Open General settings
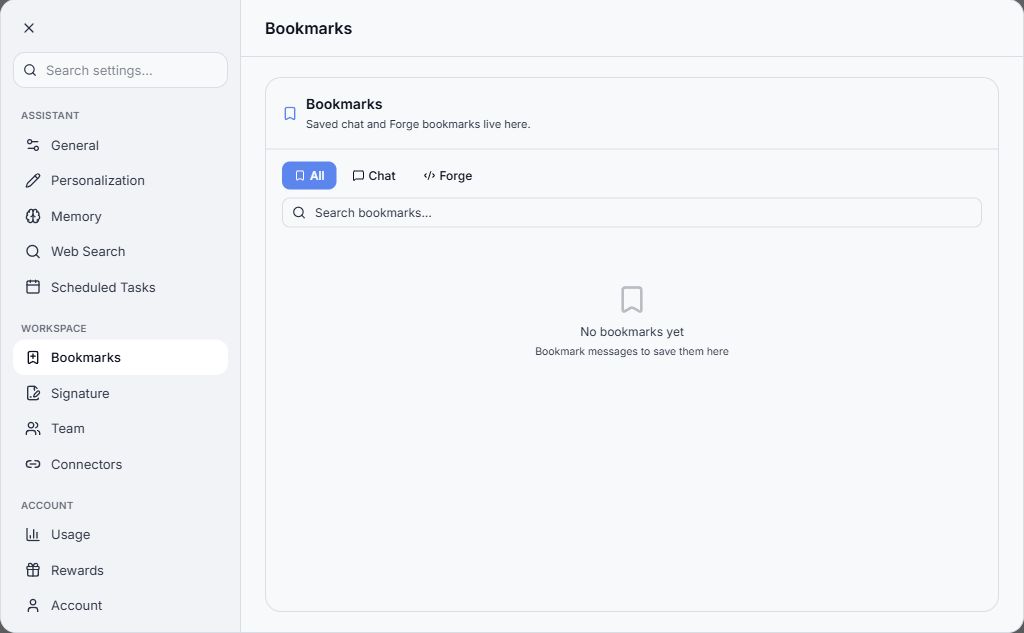This screenshot has width=1024, height=633. tap(120, 145)
